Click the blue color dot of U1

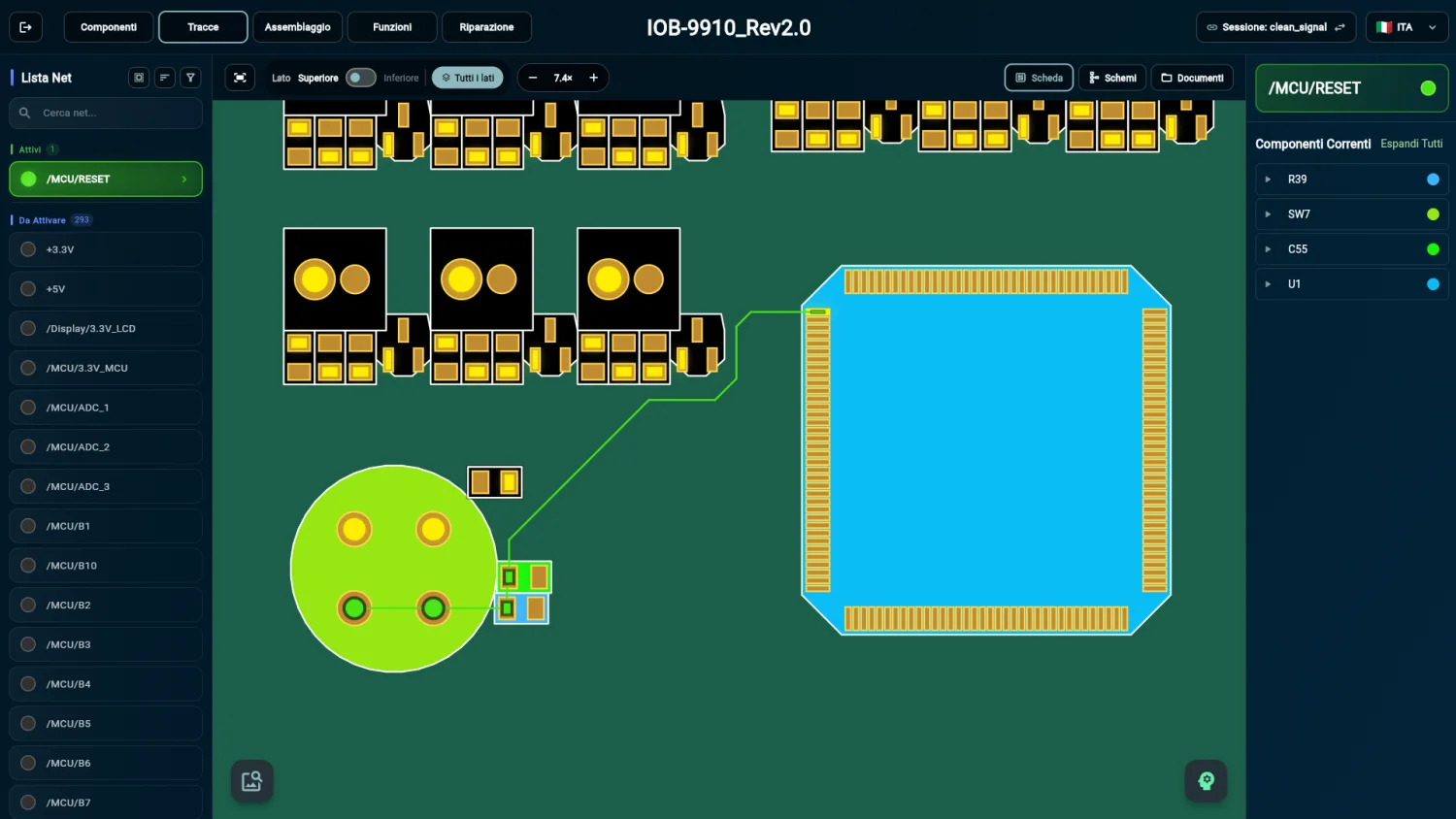click(x=1433, y=284)
